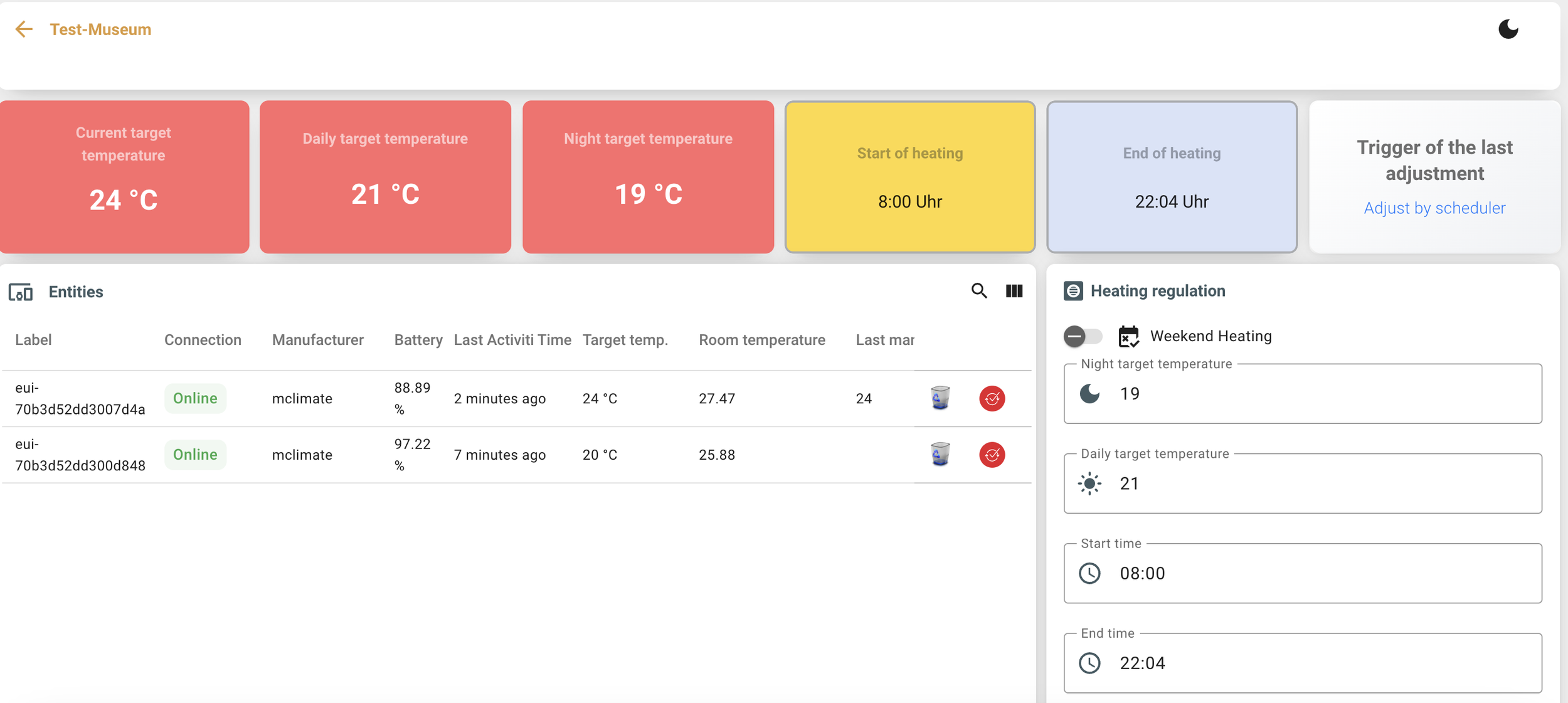Edit the Night target temperature field
This screenshot has height=703, width=1568.
[1317, 394]
